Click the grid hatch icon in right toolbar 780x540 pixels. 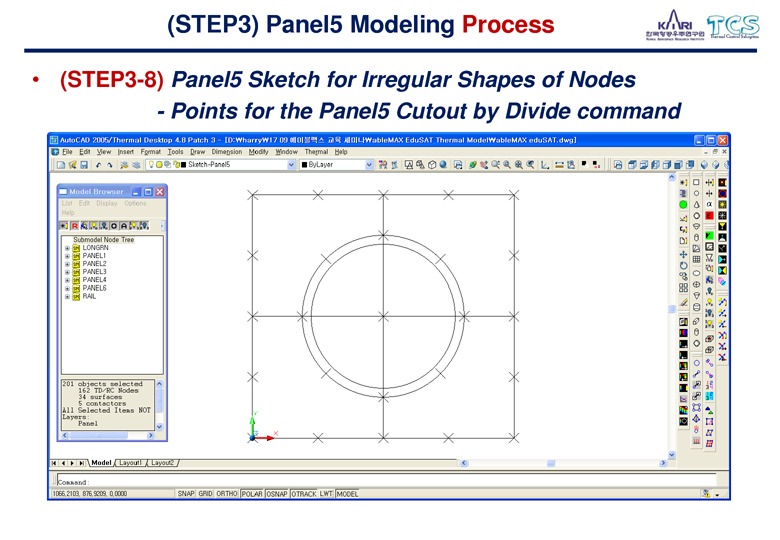click(696, 259)
